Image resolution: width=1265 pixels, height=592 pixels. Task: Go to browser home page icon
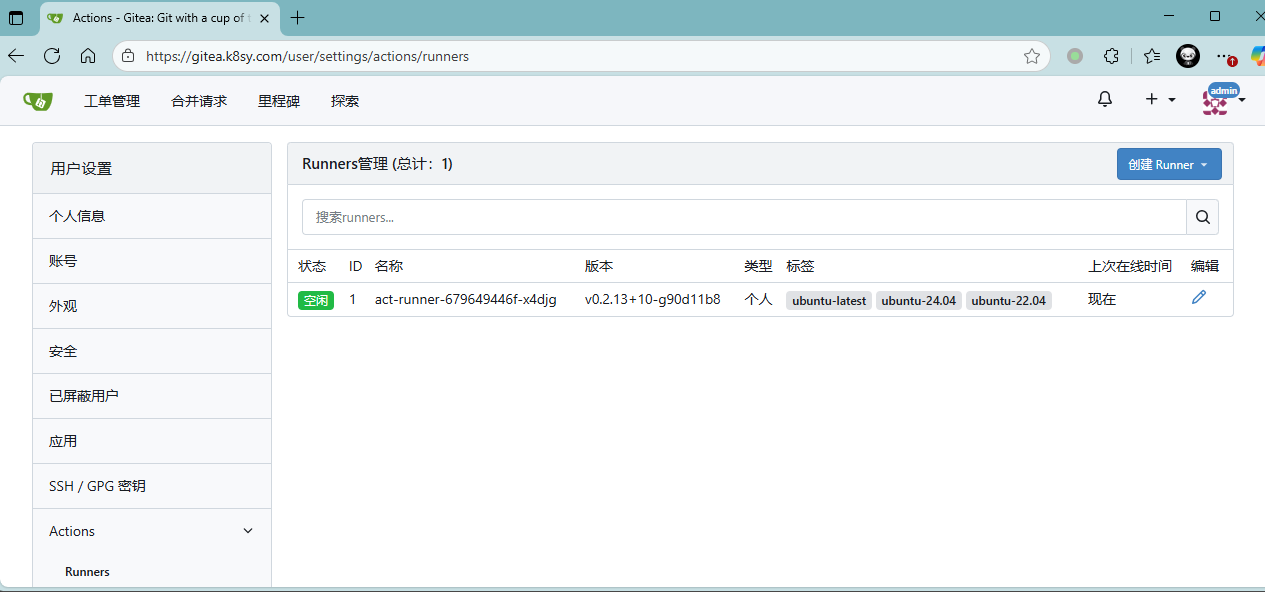88,56
